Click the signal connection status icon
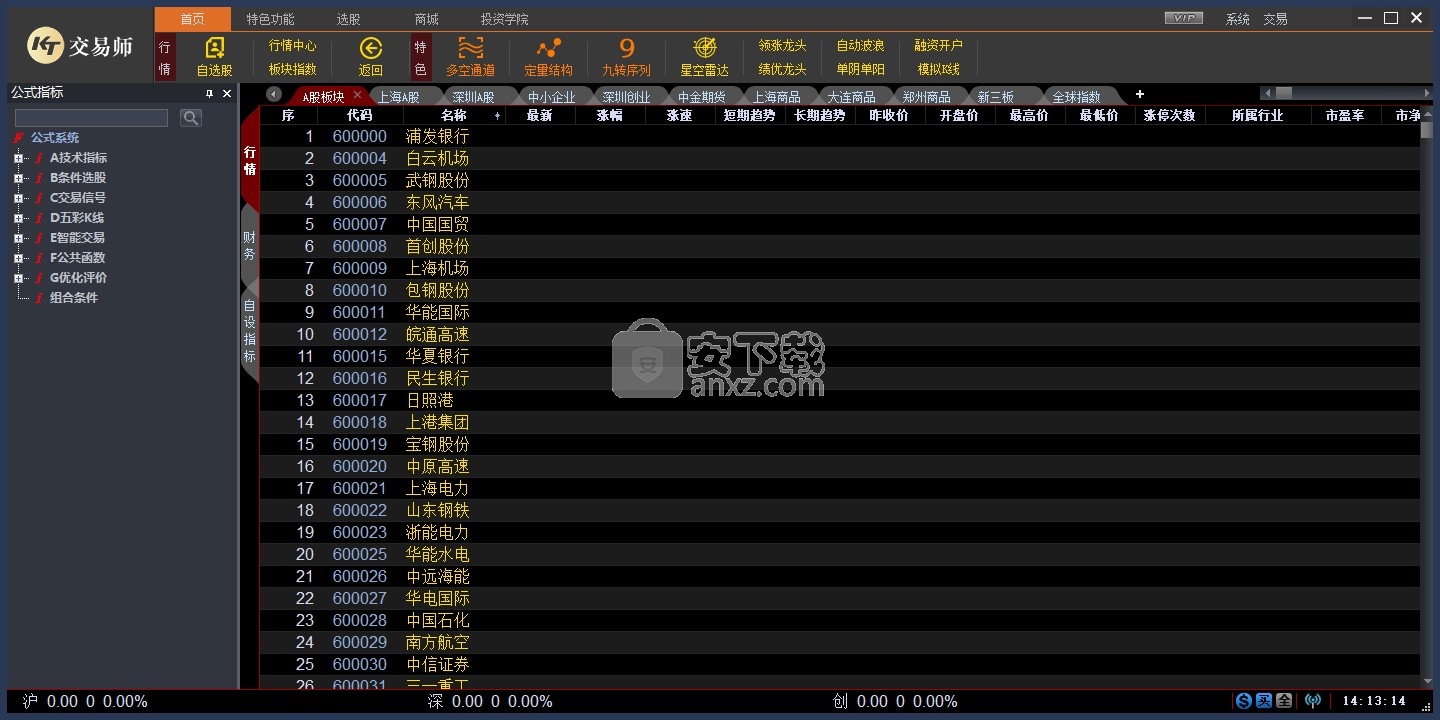Viewport: 1440px width, 720px height. tap(1313, 701)
